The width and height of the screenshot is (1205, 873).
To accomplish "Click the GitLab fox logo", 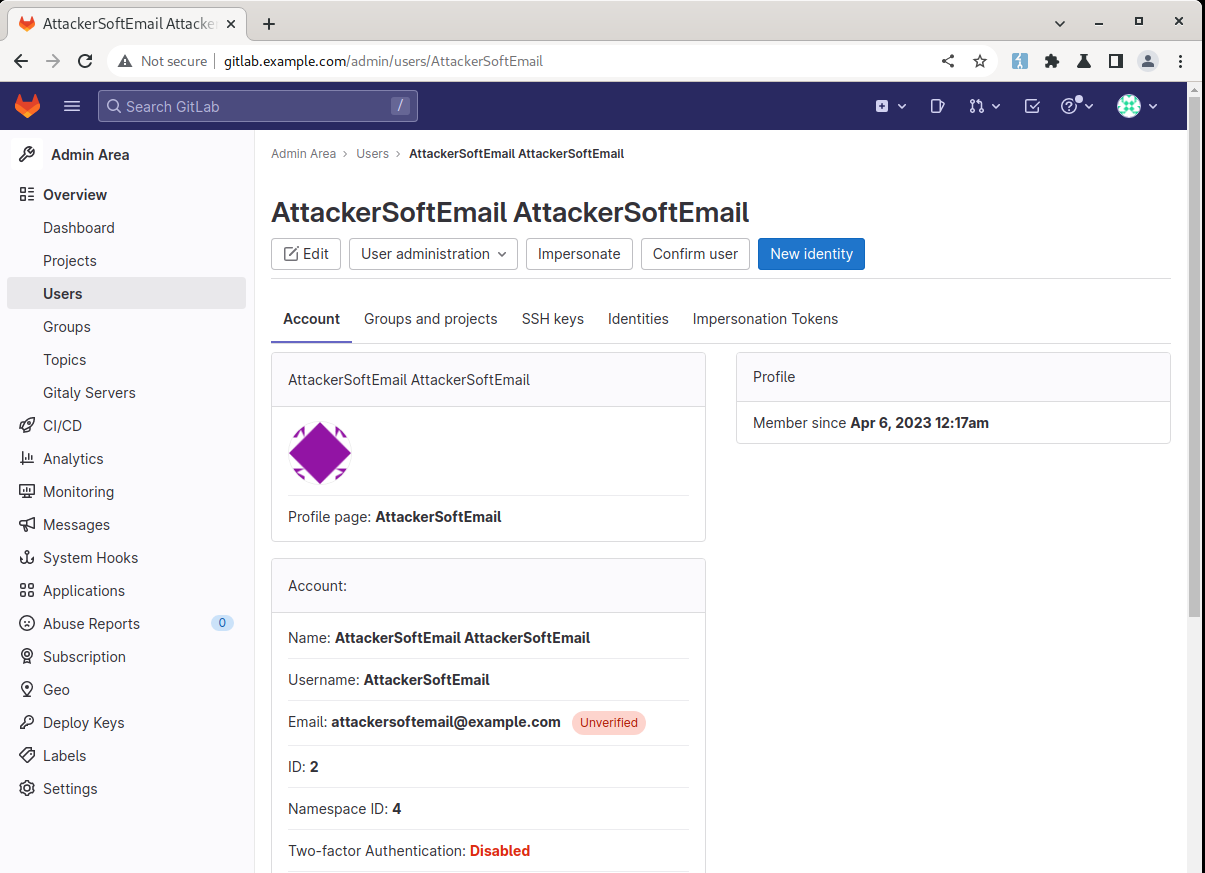I will (27, 106).
